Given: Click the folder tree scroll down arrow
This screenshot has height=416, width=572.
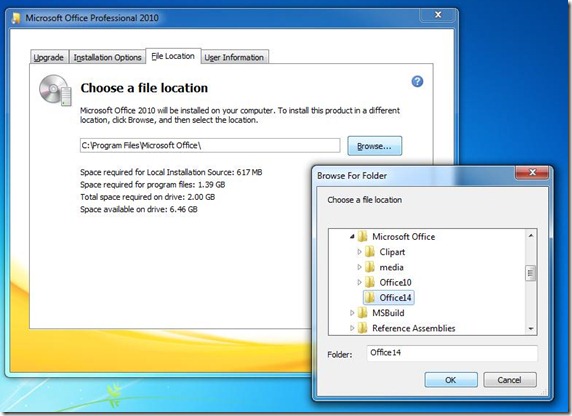Looking at the screenshot, I should 531,329.
